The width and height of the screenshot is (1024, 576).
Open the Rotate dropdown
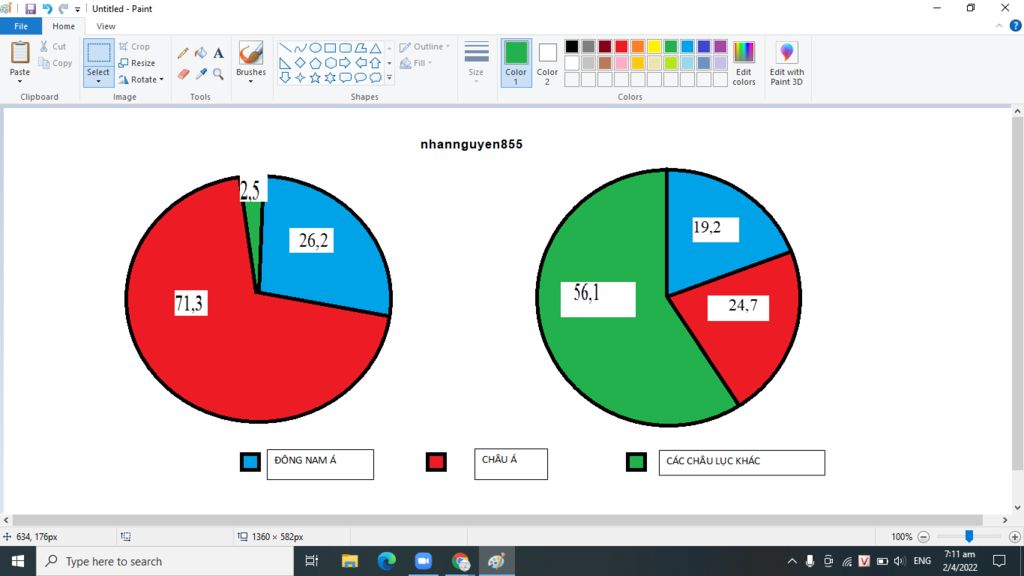coord(141,80)
